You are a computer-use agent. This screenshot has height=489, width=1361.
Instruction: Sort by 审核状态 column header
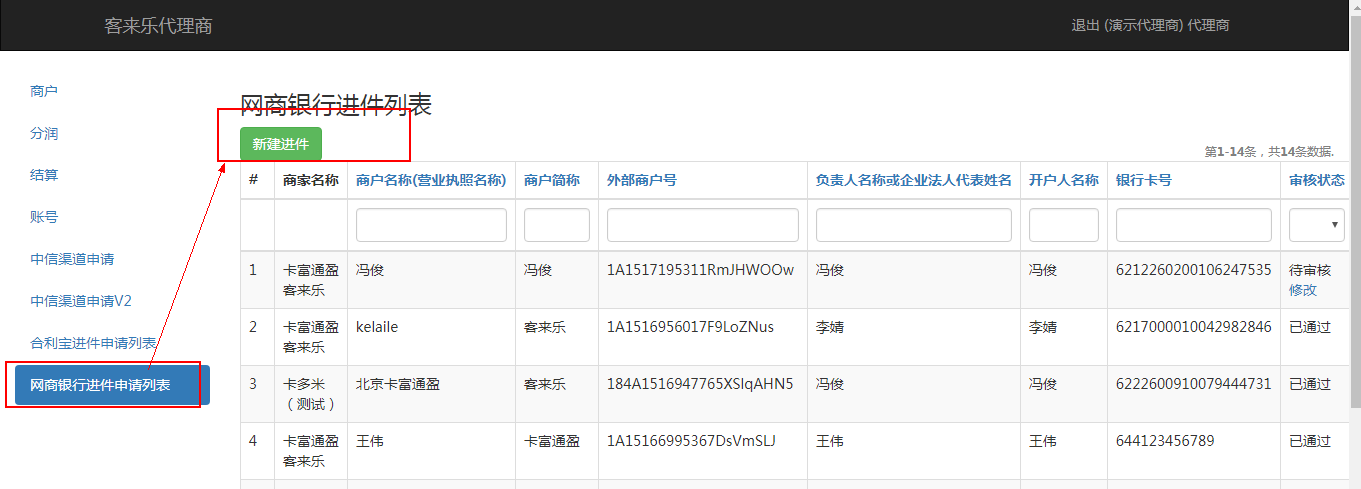point(1317,181)
